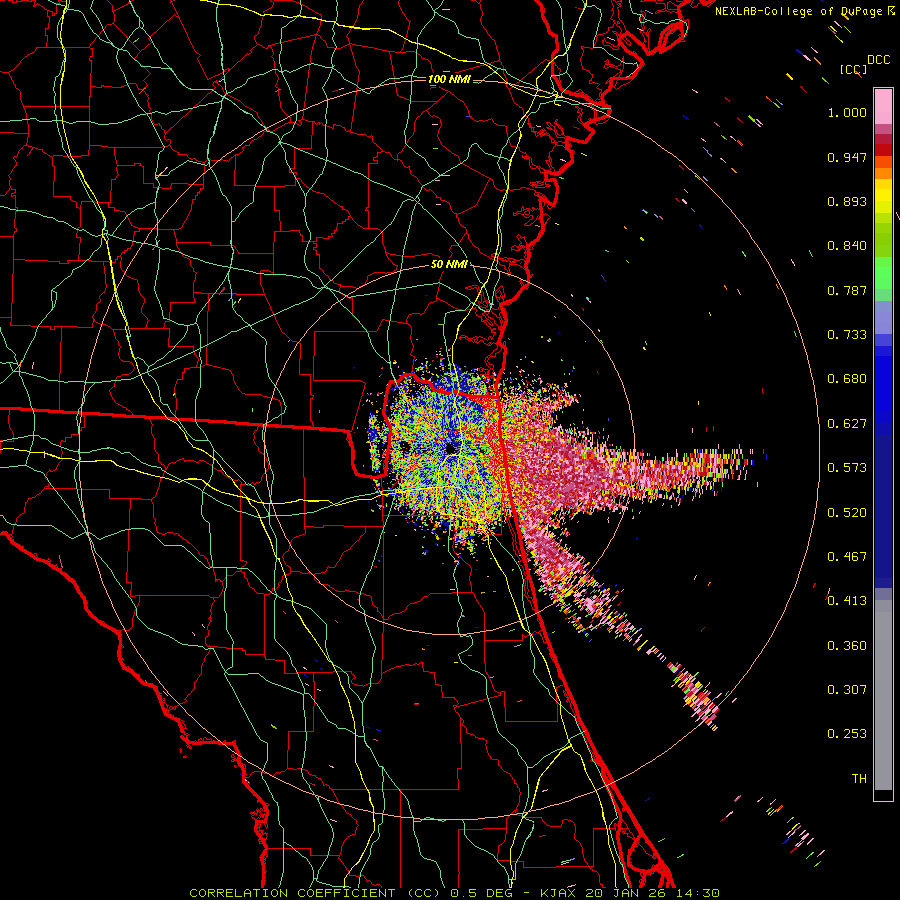Click the 0.840 scale value

pos(847,246)
